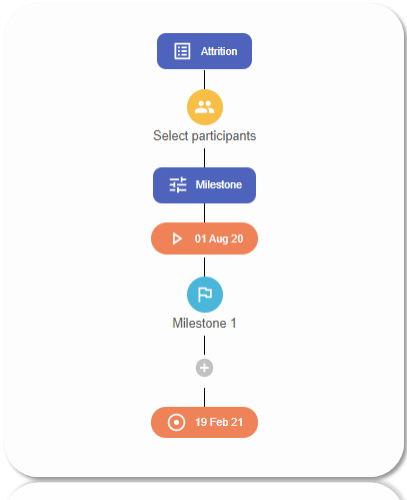Click the partially visible card at the bottom

(x=204, y=491)
